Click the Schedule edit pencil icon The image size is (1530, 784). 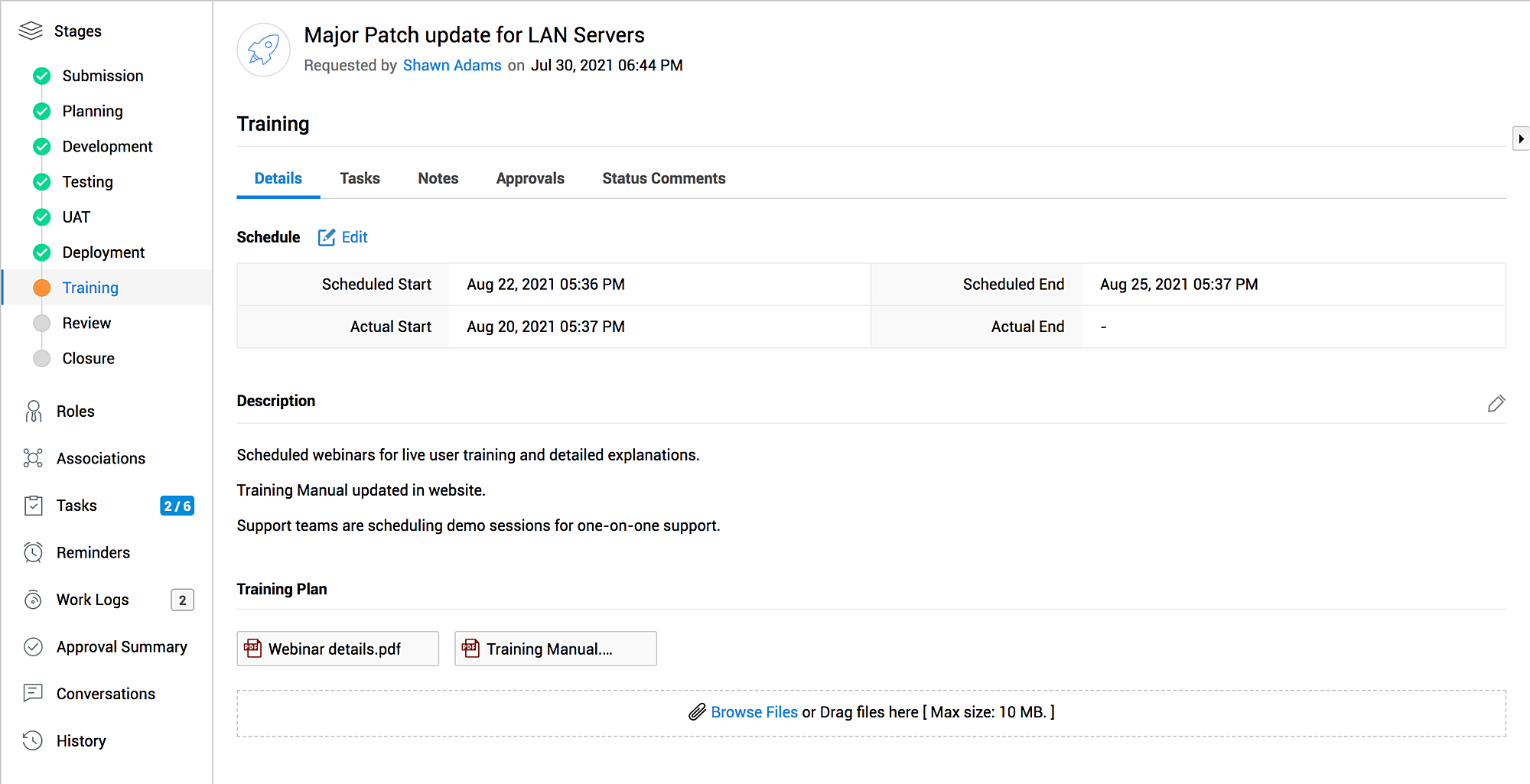(x=327, y=237)
